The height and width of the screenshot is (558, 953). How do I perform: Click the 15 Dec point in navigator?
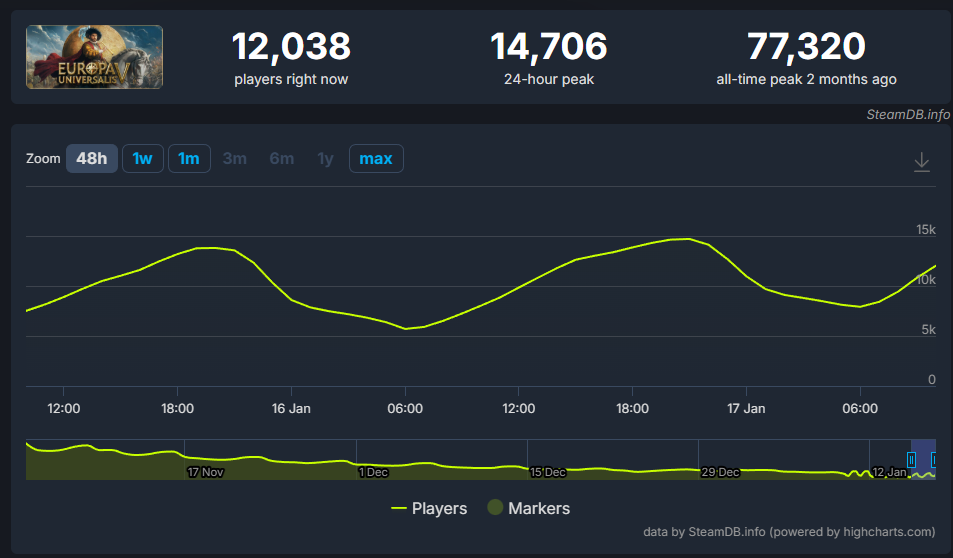coord(547,471)
